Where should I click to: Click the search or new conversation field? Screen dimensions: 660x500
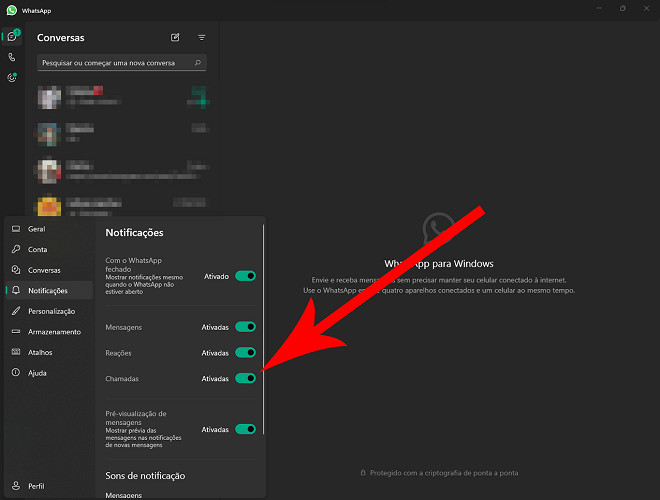[x=122, y=63]
